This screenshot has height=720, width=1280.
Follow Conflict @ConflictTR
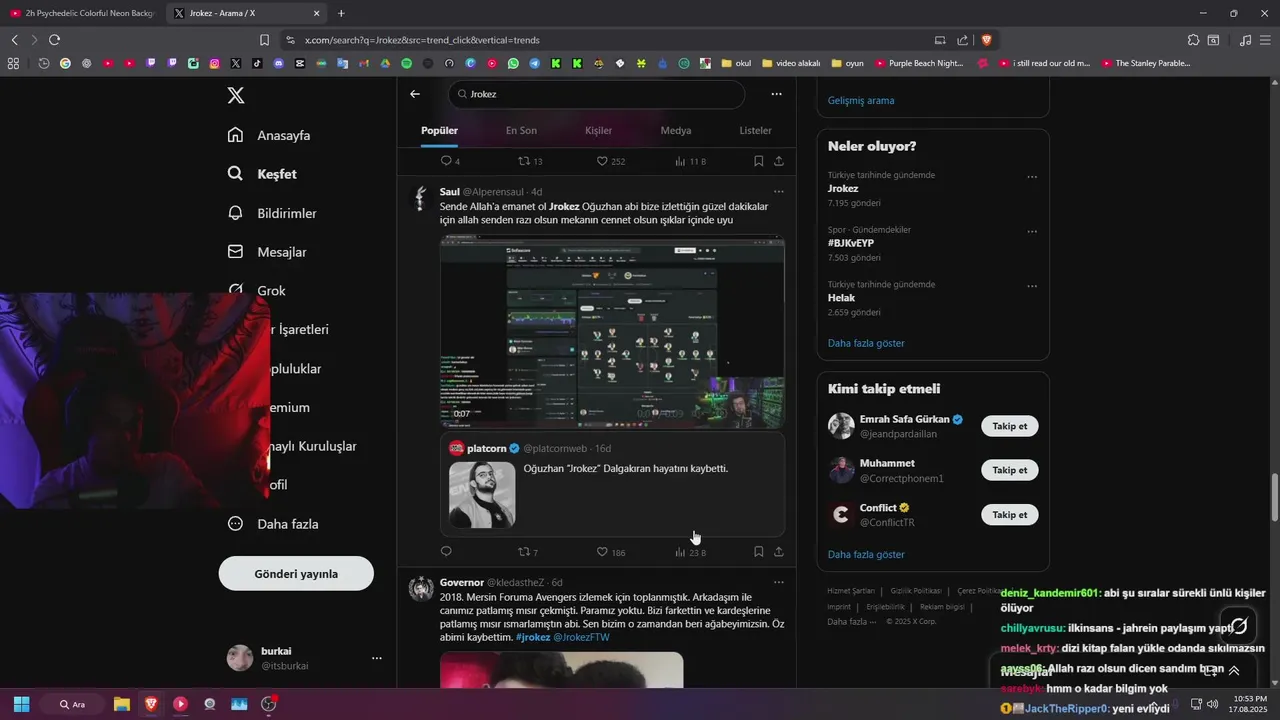coord(1010,514)
